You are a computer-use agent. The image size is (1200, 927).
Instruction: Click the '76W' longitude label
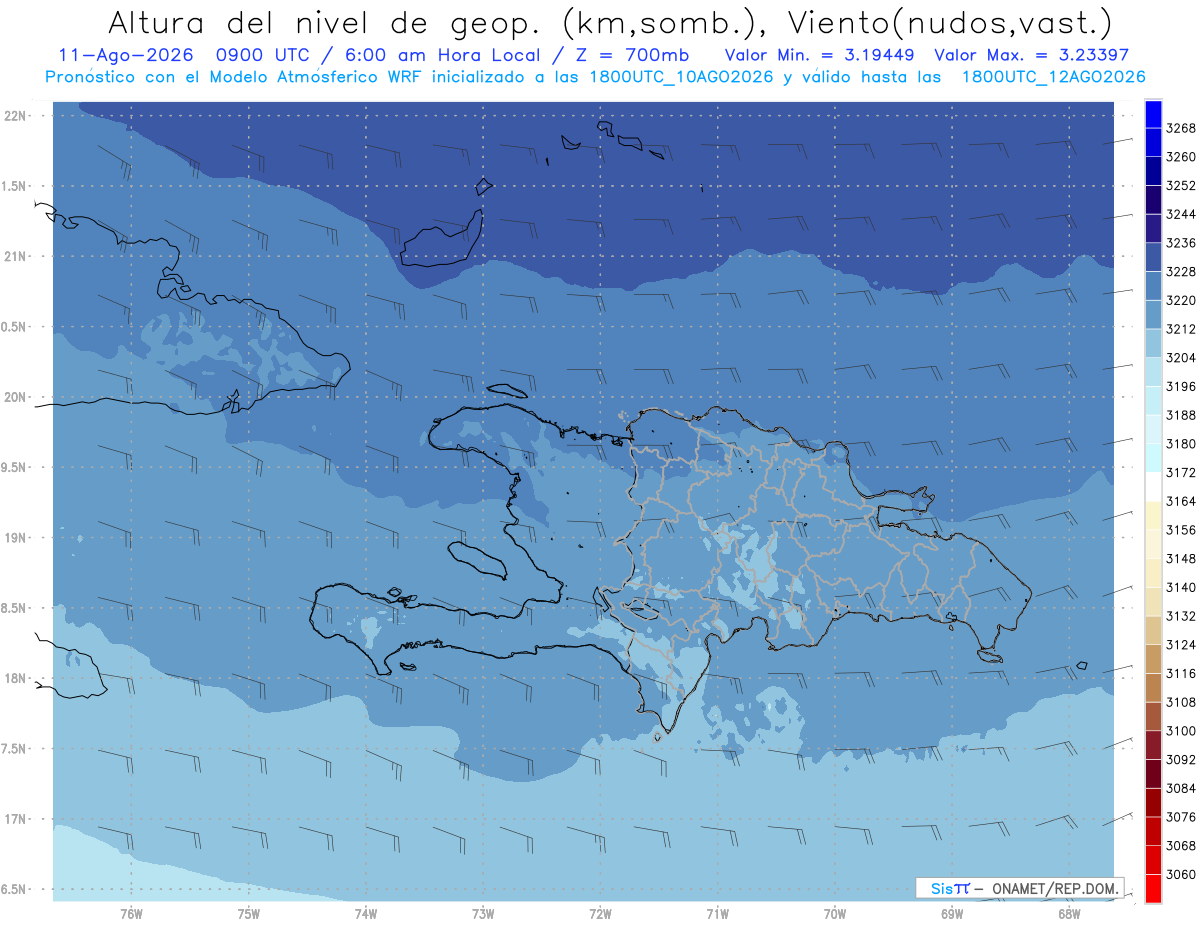click(x=131, y=914)
